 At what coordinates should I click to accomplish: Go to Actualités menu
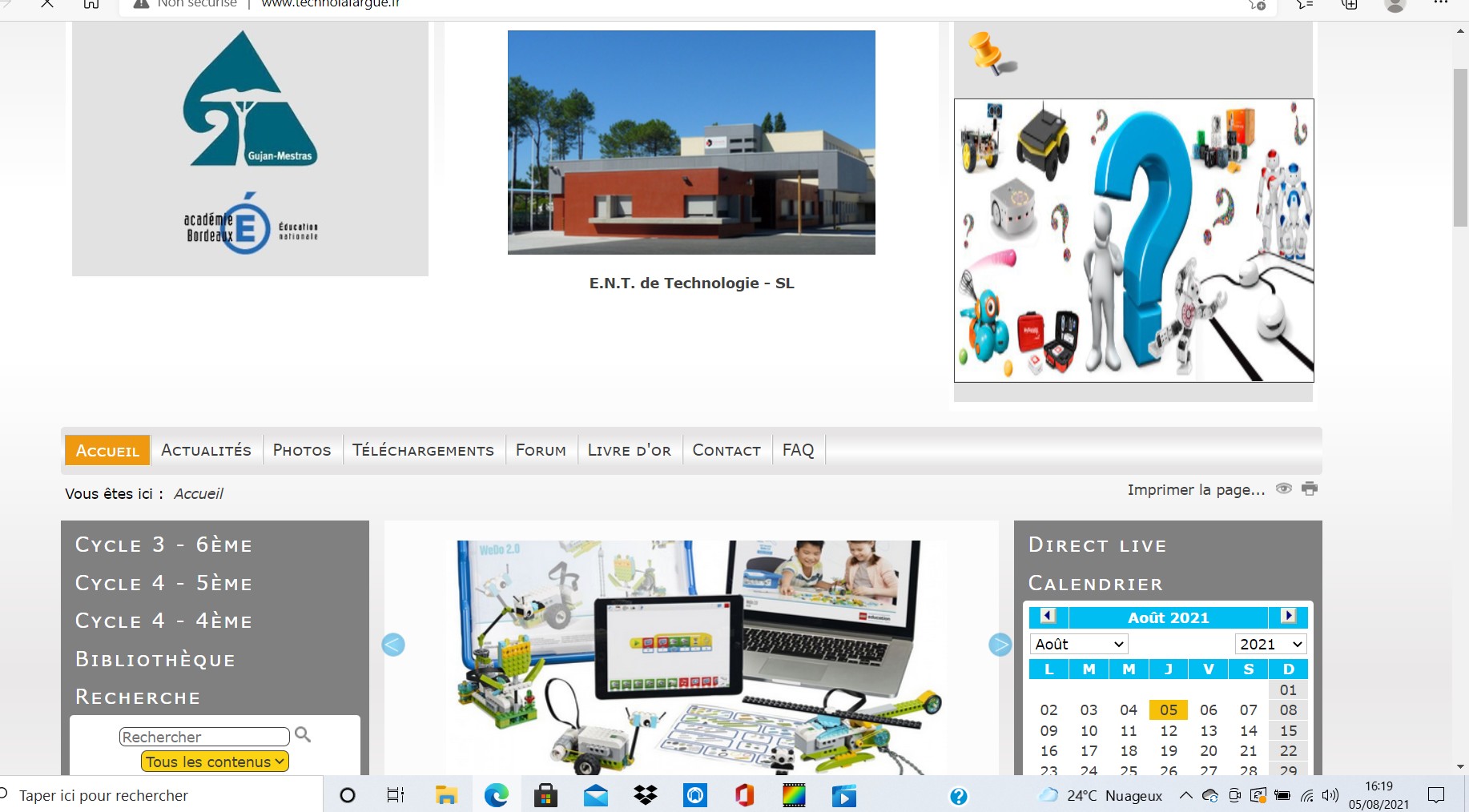(x=206, y=450)
